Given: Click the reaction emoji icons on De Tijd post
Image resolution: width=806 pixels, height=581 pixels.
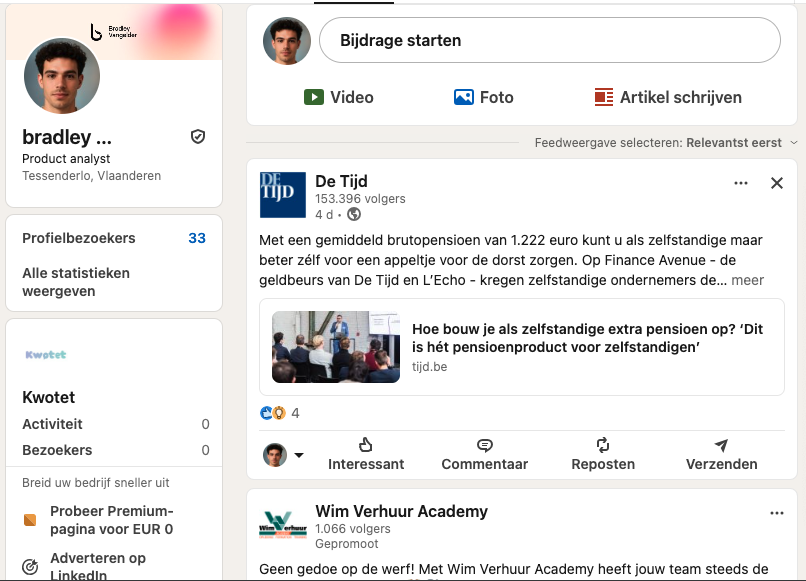Looking at the screenshot, I should (272, 413).
